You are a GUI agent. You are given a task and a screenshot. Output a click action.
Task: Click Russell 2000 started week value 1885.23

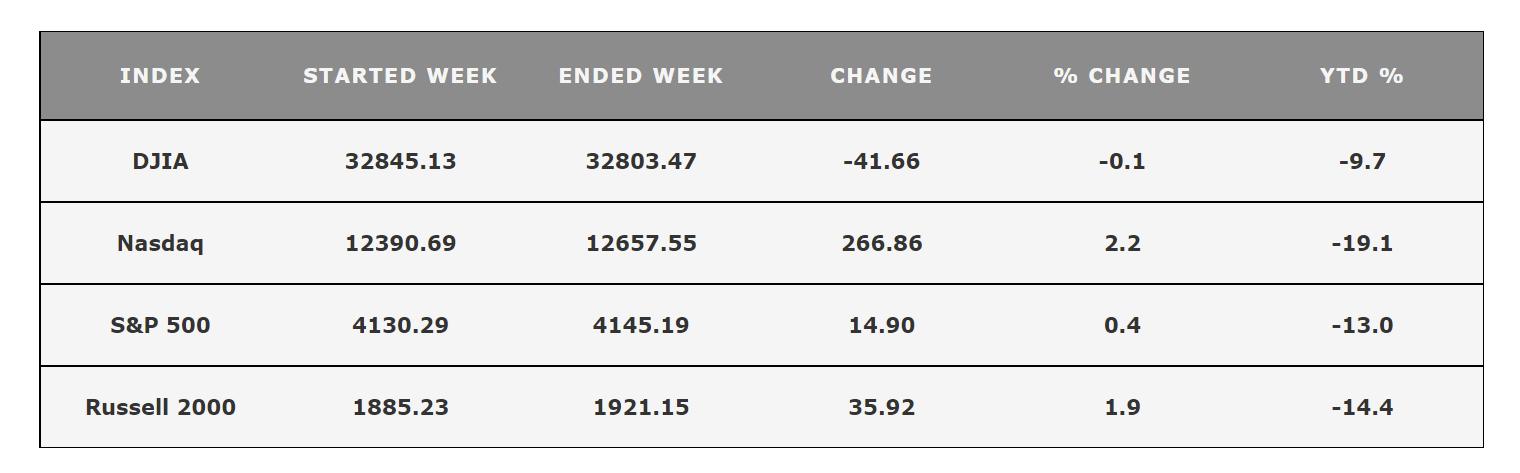pyautogui.click(x=400, y=407)
